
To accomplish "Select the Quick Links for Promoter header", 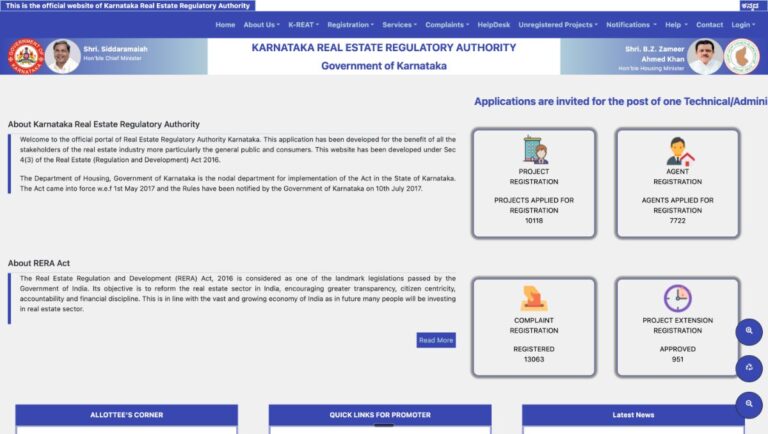I will (380, 415).
